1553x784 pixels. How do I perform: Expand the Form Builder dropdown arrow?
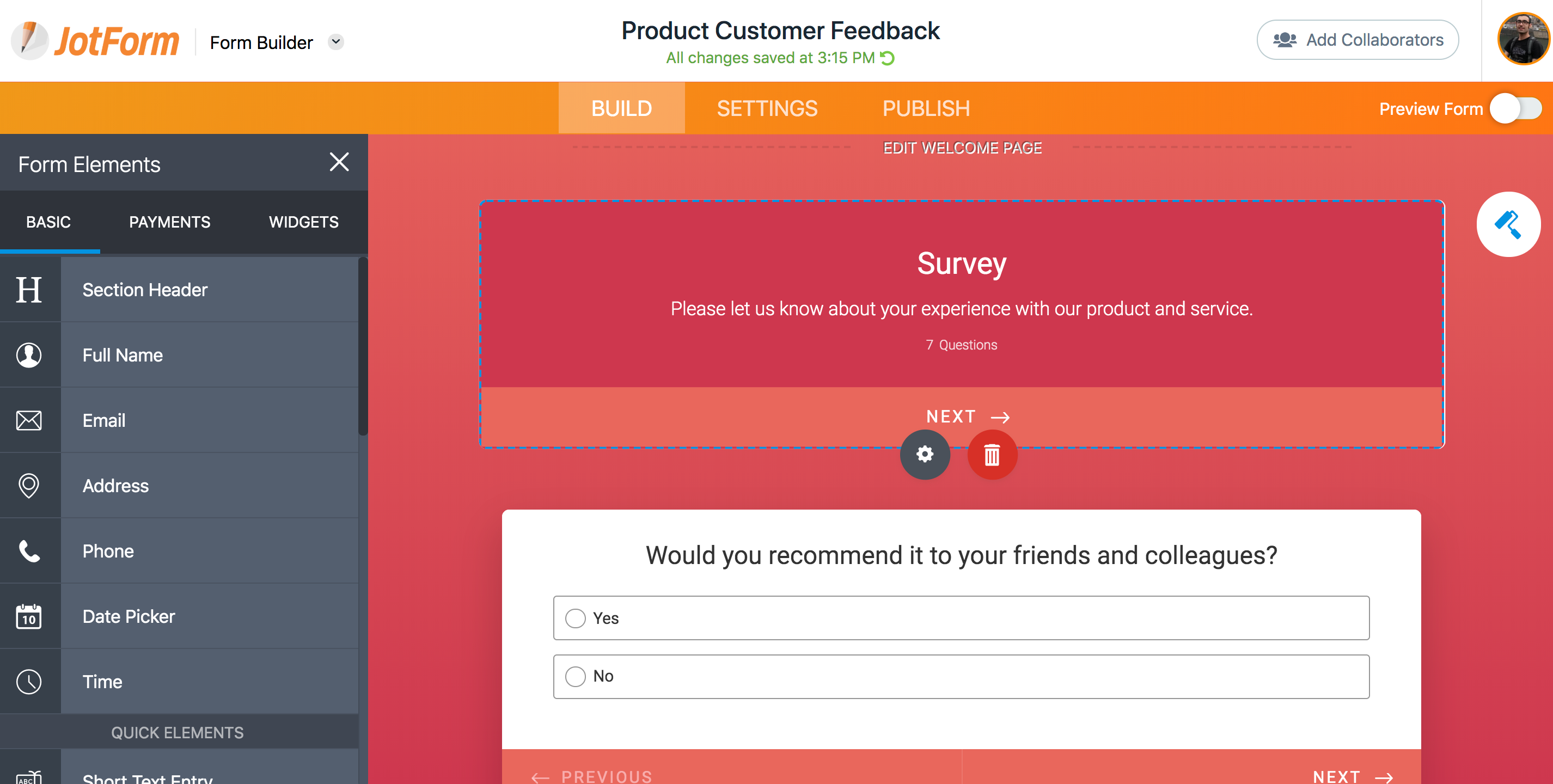tap(336, 41)
